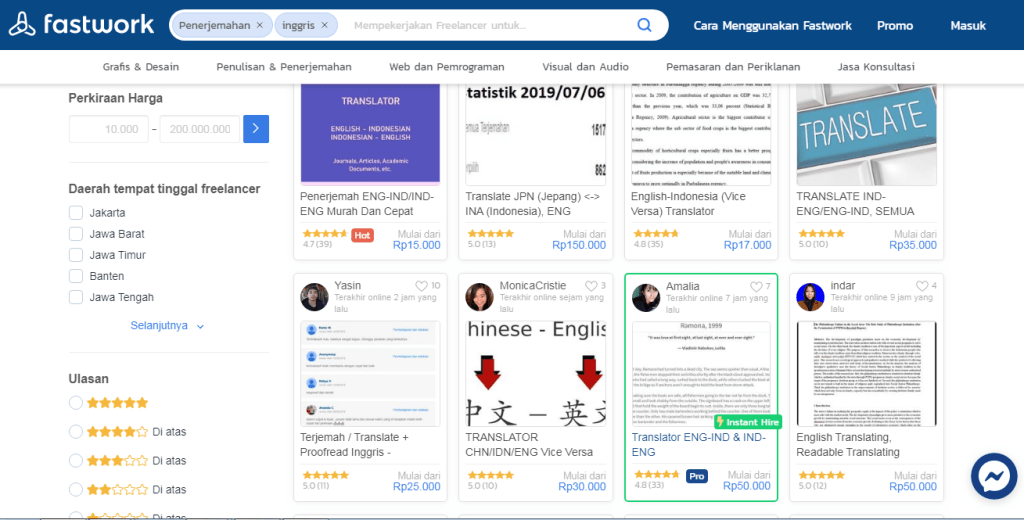Click the search magnifier icon
This screenshot has height=520, width=1024.
[x=645, y=25]
